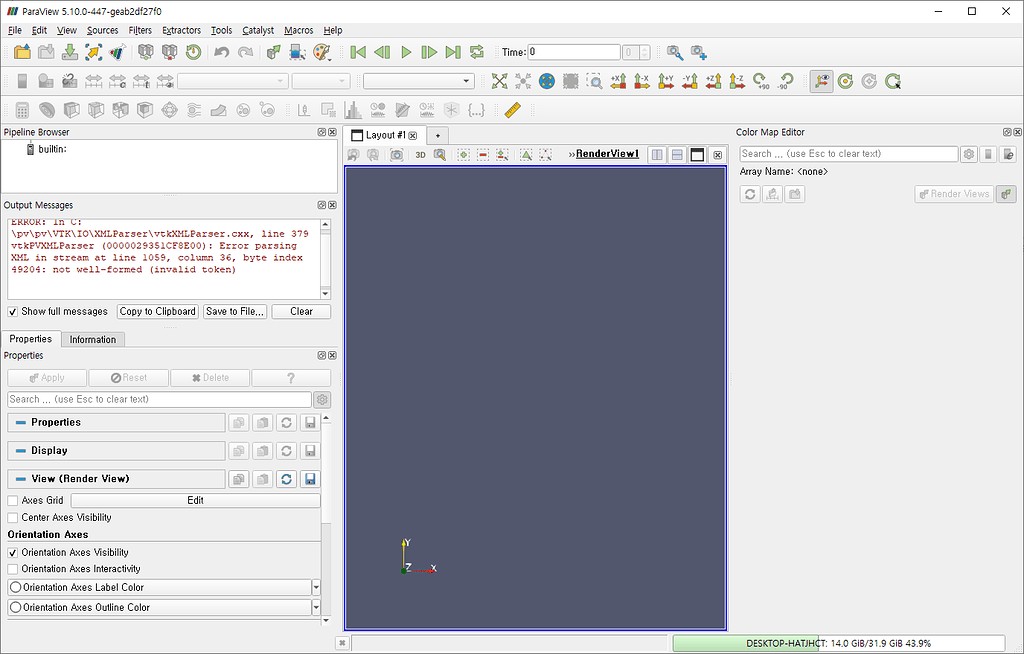Open a data file with folder icon

(22, 52)
